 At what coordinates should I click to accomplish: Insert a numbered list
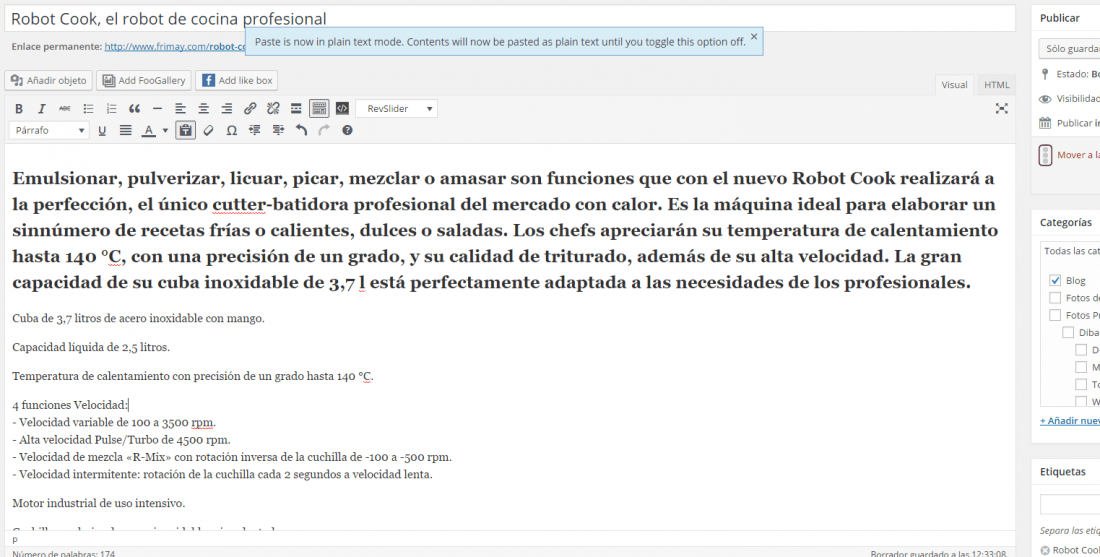tap(111, 109)
